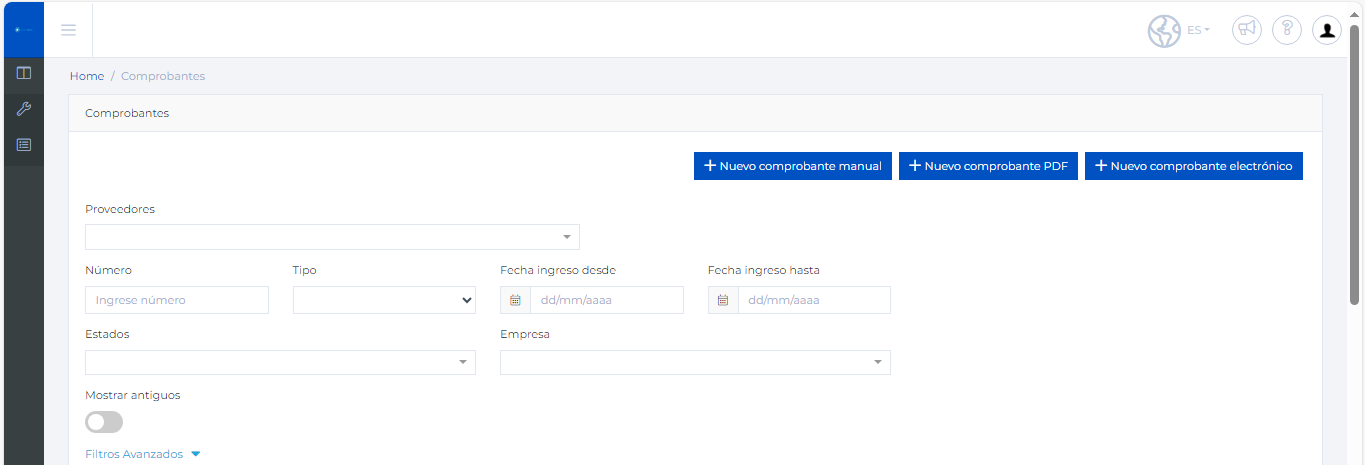Open the help question mark icon
The image size is (1365, 465).
click(1287, 30)
